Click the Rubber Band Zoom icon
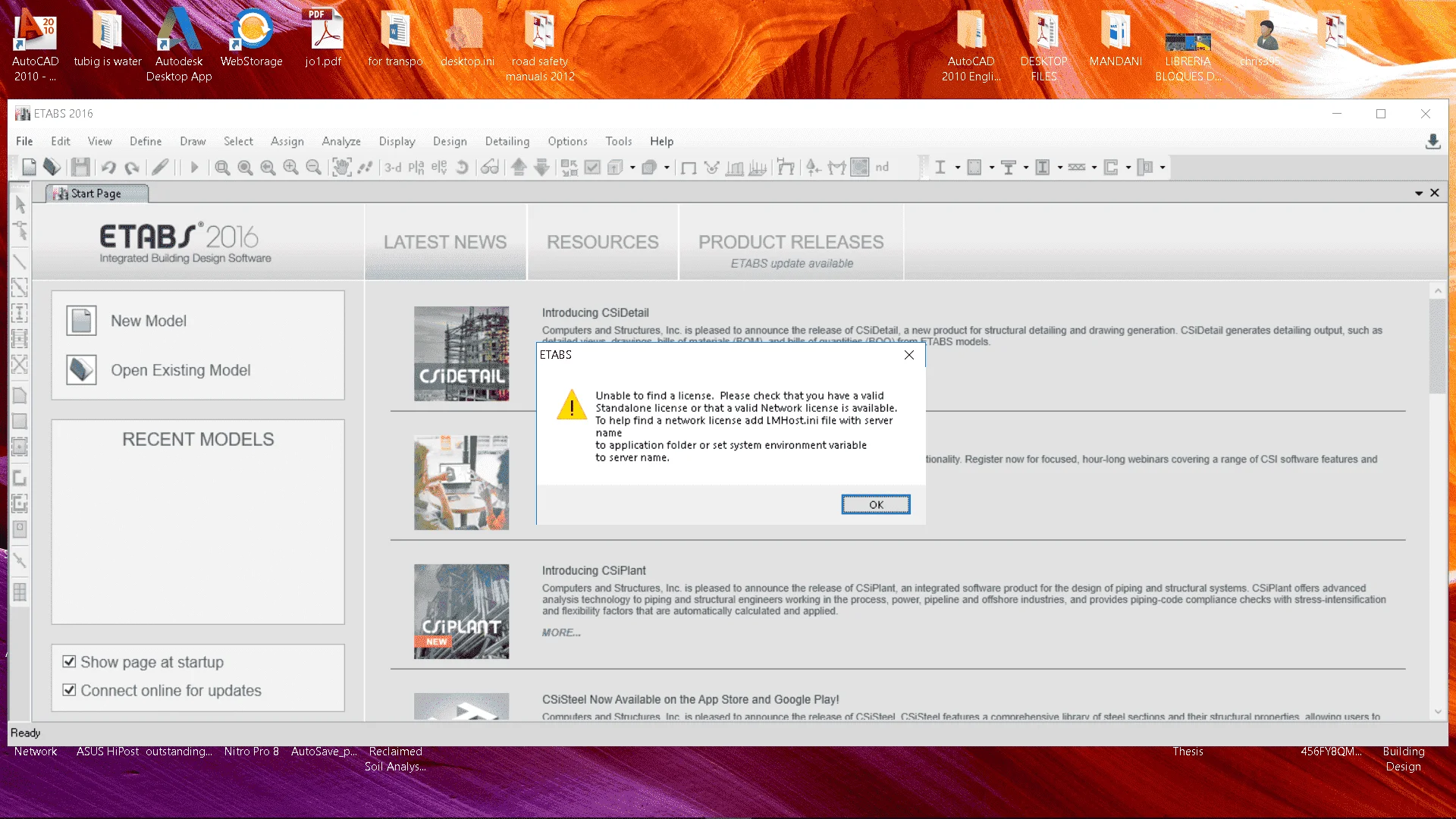 [x=222, y=168]
